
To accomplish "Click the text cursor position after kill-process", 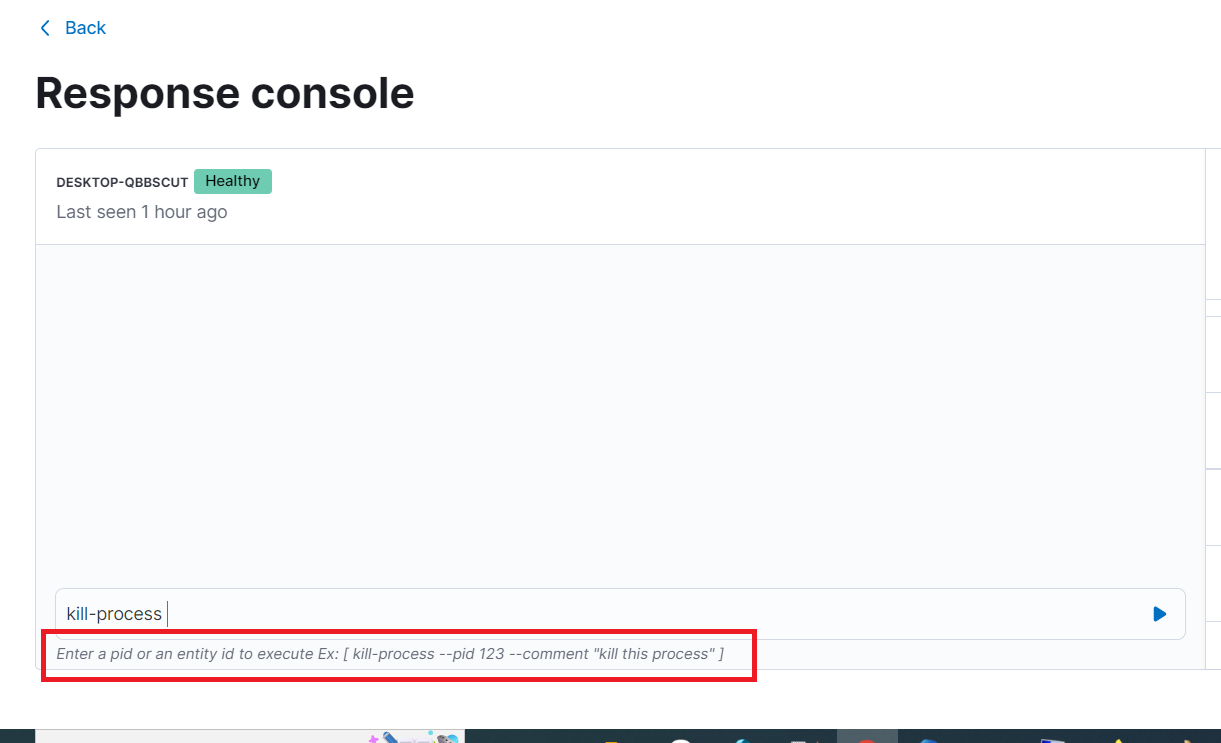I will [x=169, y=613].
